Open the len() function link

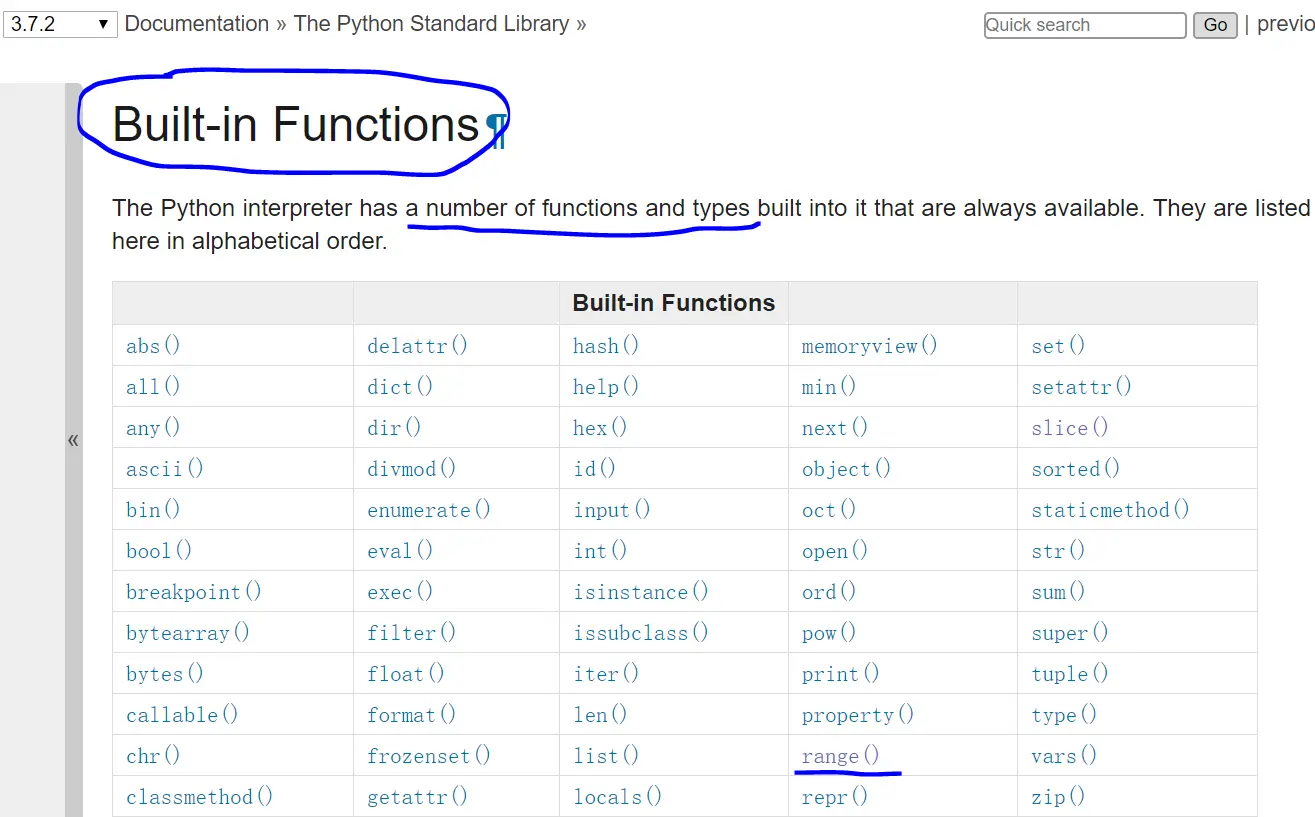point(600,715)
